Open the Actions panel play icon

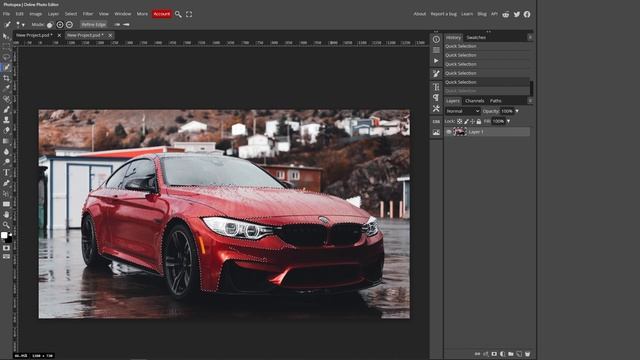[436, 61]
